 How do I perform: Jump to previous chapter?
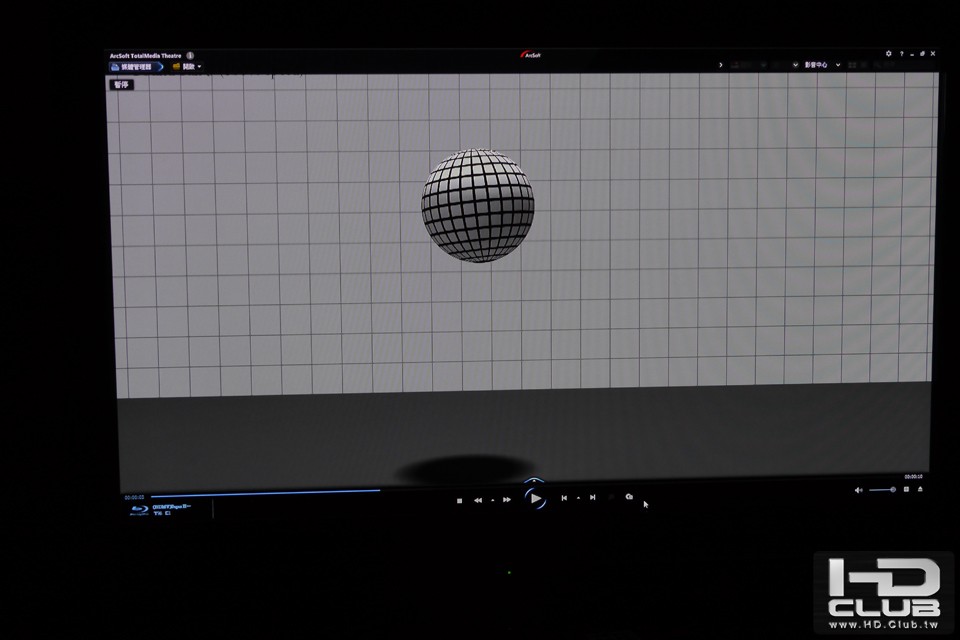point(564,498)
